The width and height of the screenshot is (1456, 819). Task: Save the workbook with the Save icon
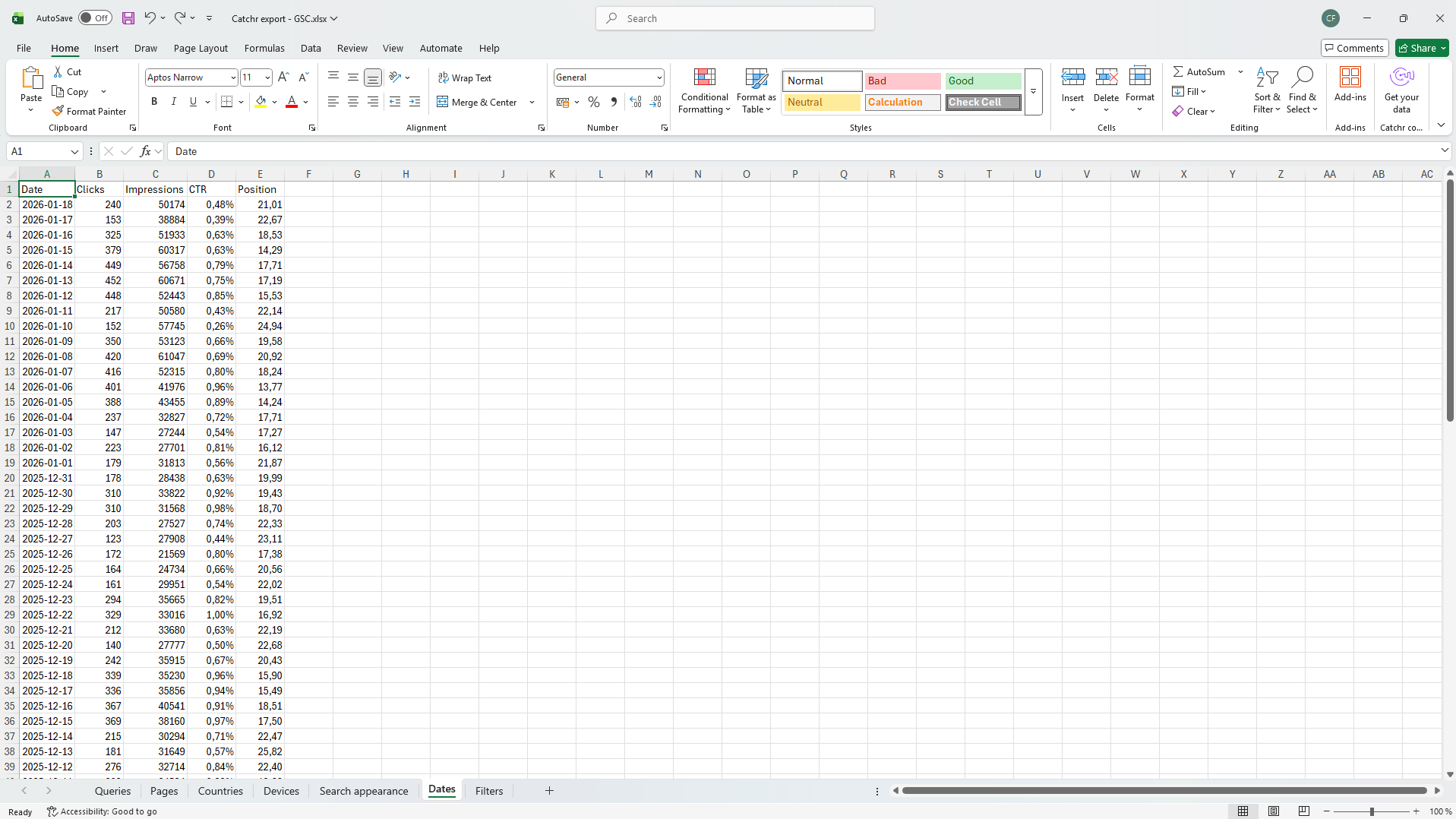[128, 18]
